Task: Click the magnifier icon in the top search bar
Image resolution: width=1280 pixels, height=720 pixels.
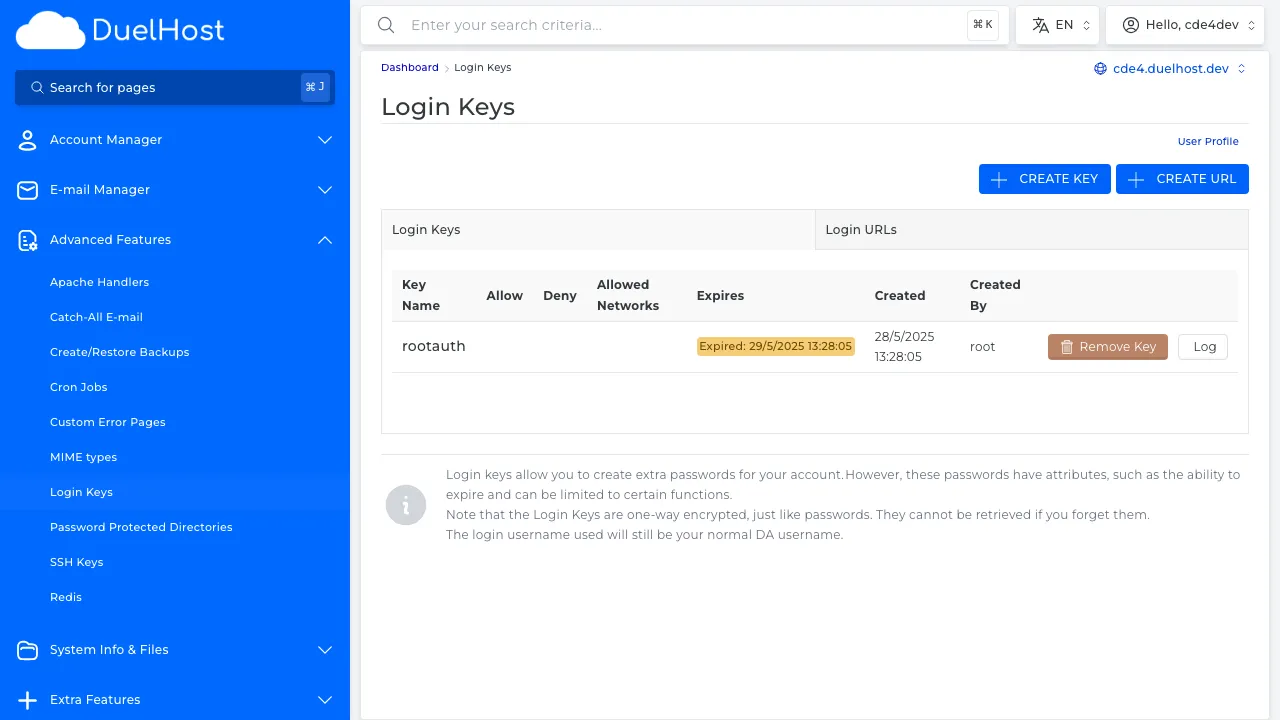Action: 386,25
